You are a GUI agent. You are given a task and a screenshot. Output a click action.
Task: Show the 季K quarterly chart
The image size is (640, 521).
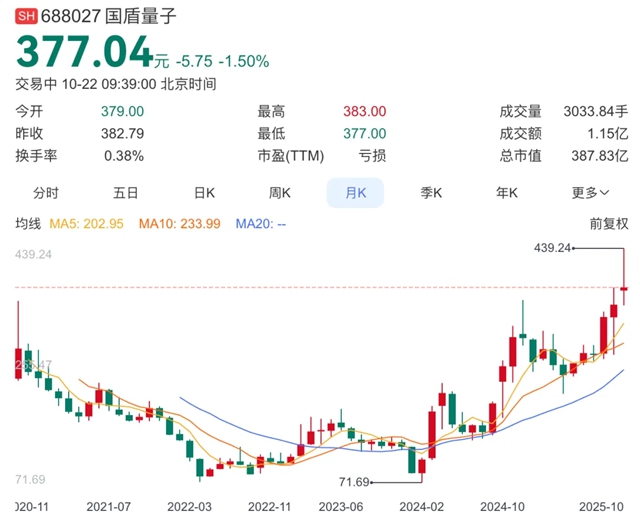point(431,193)
